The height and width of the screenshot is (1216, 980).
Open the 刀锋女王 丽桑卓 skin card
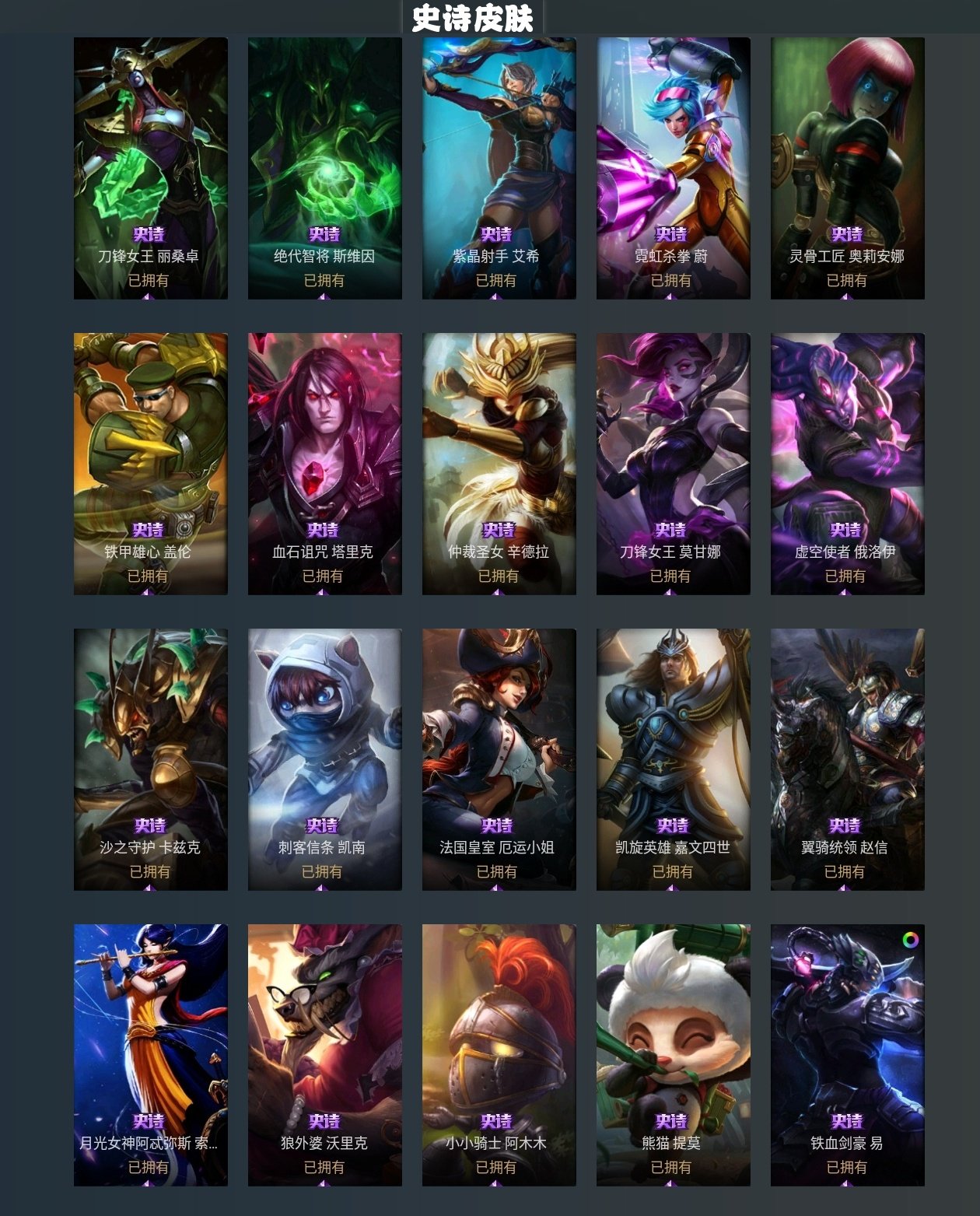pyautogui.click(x=151, y=168)
